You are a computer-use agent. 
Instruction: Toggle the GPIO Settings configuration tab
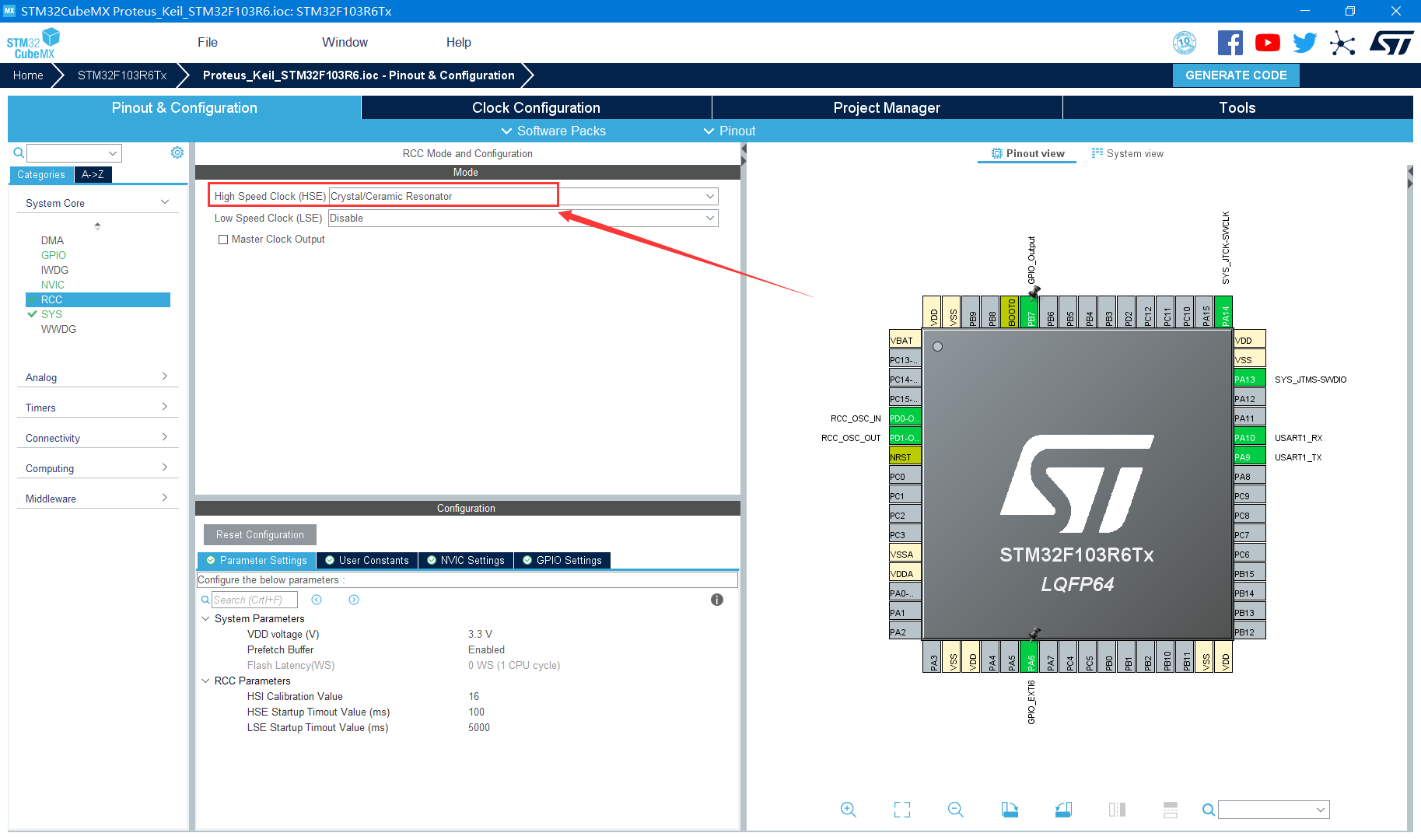tap(562, 560)
